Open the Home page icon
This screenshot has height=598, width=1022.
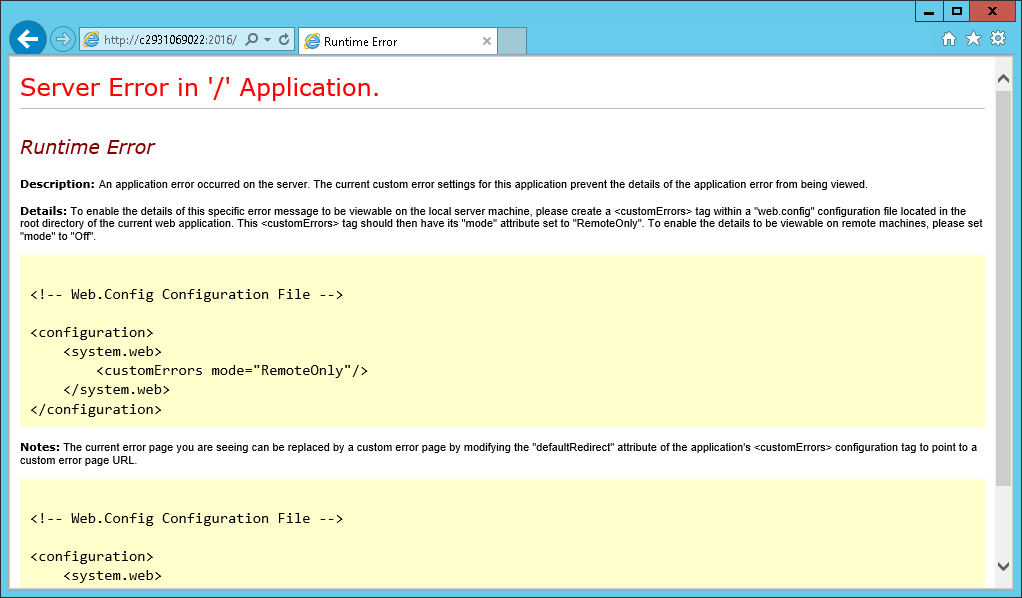pyautogui.click(x=949, y=39)
